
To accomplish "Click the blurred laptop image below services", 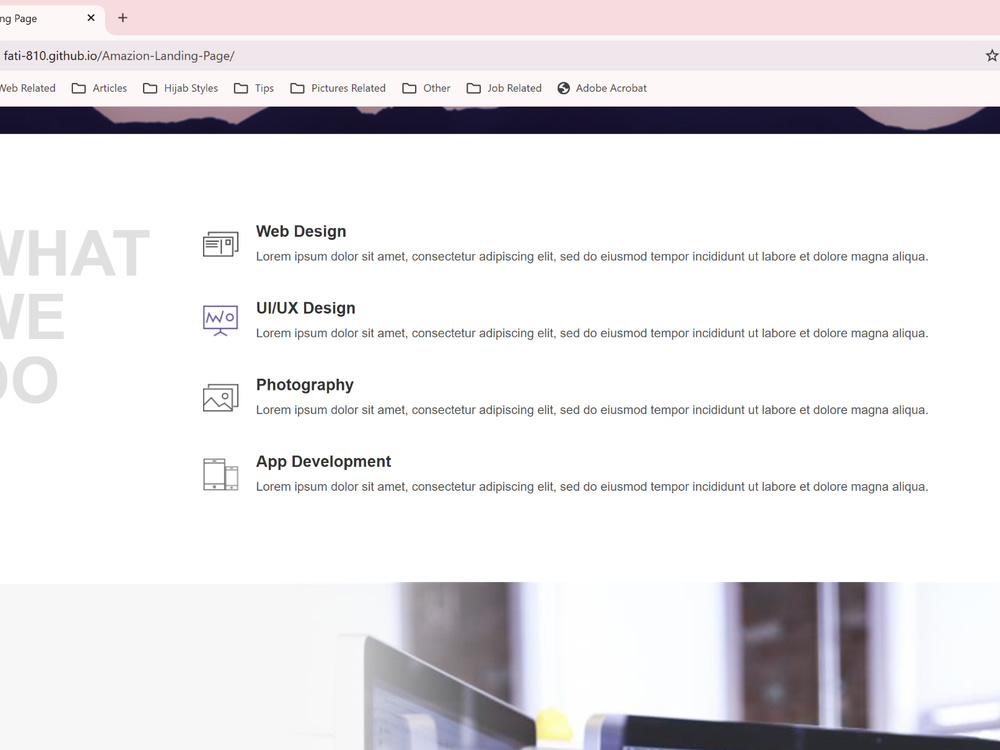I will point(500,666).
